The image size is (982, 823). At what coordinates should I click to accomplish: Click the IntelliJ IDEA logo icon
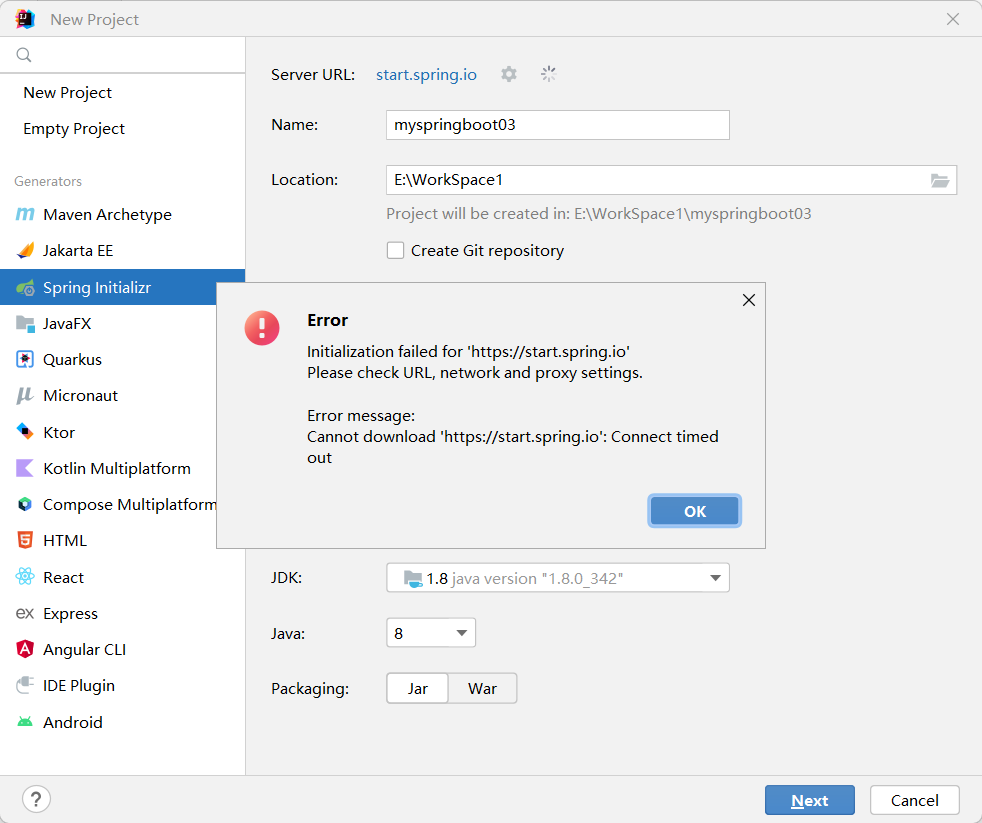[x=25, y=19]
